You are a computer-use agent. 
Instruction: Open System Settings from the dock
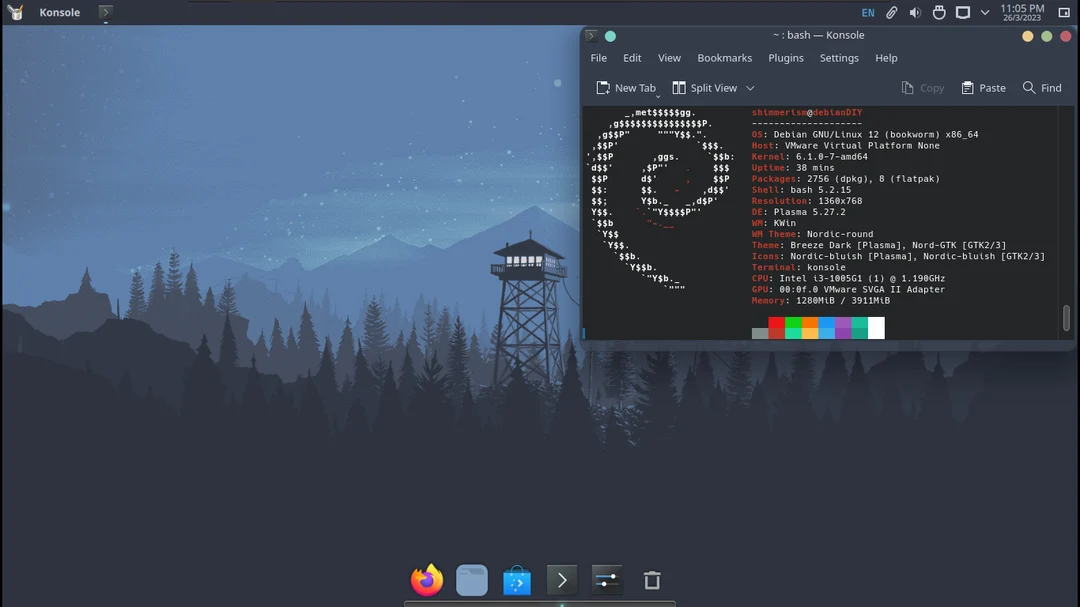pos(606,579)
